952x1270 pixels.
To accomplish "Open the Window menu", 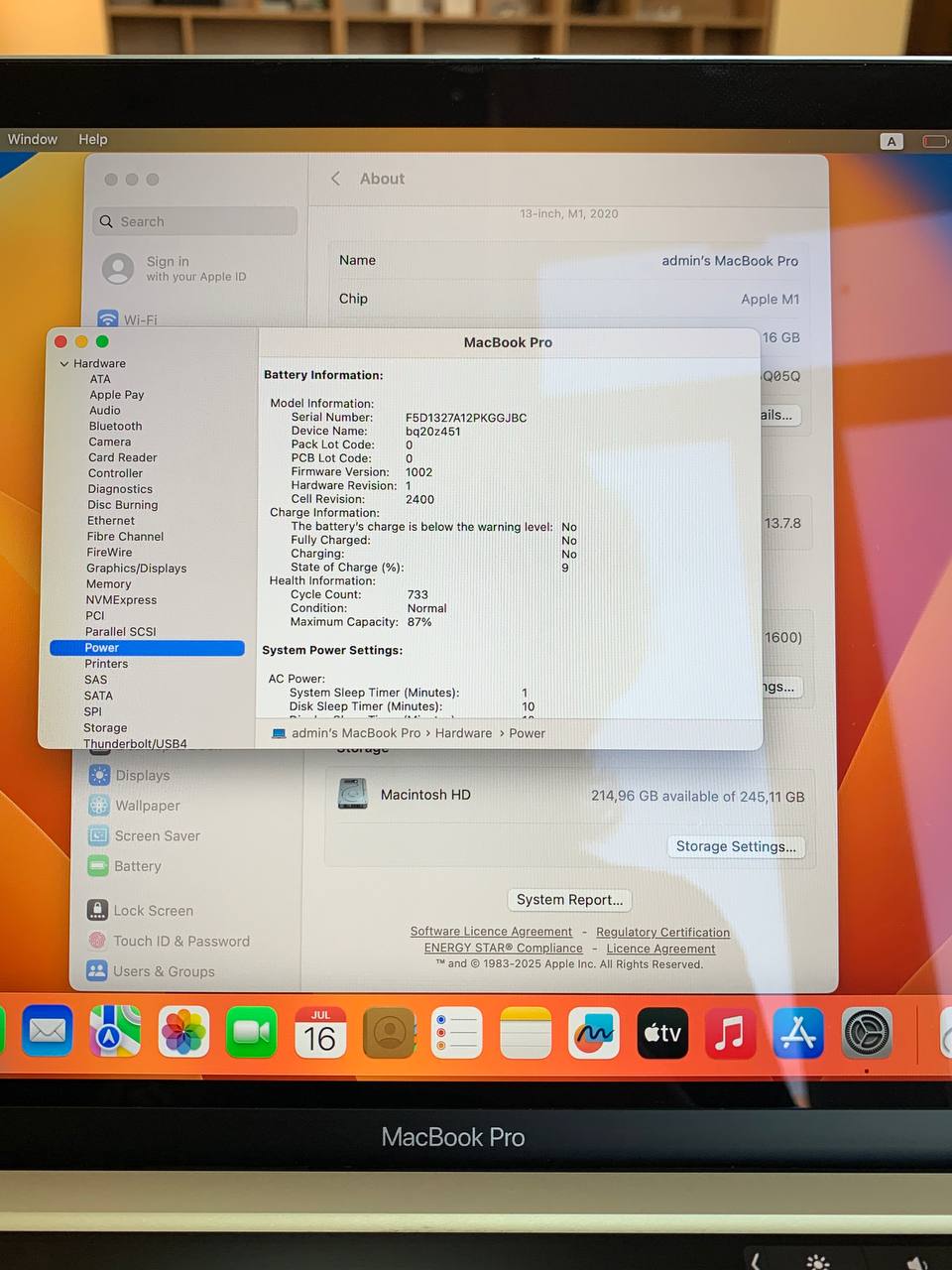I will click(33, 139).
